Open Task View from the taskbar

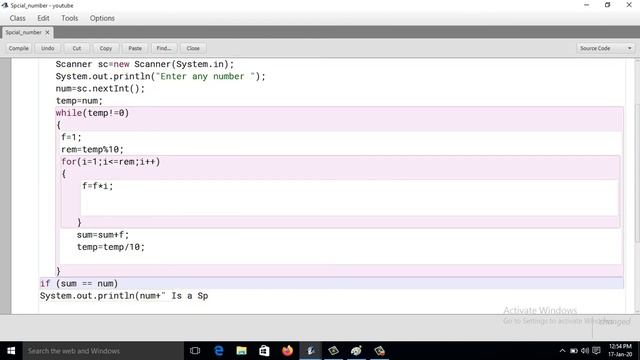pyautogui.click(x=195, y=351)
